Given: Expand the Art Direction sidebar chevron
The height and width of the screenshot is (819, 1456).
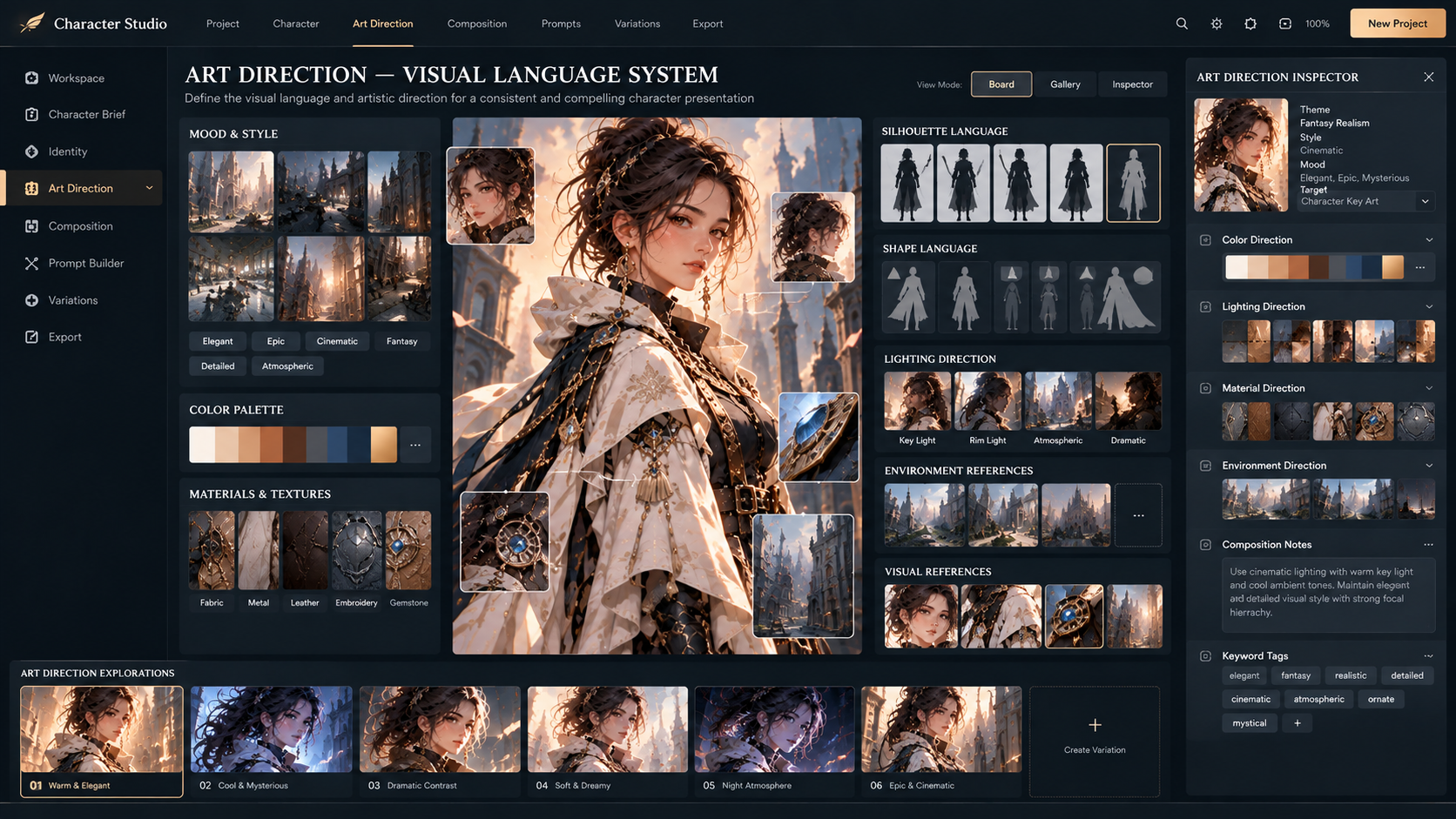Looking at the screenshot, I should click(x=149, y=188).
